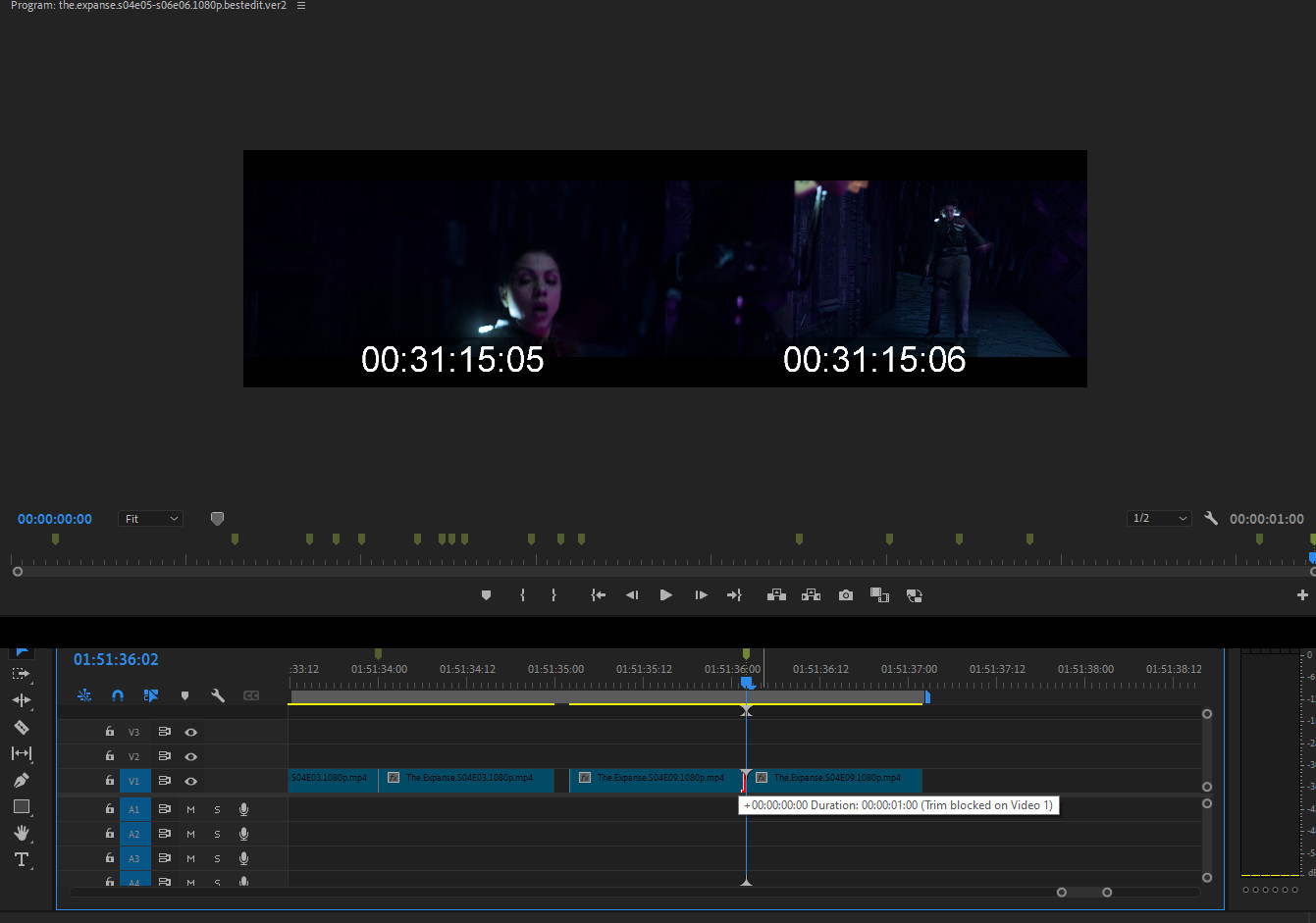Image resolution: width=1316 pixels, height=923 pixels.
Task: Click the timeline horizontal zoom scrollbar
Action: click(1083, 892)
